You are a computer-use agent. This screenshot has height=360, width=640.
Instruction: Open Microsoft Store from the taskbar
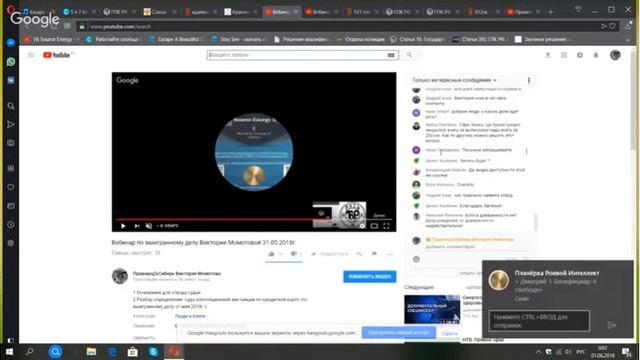133,351
